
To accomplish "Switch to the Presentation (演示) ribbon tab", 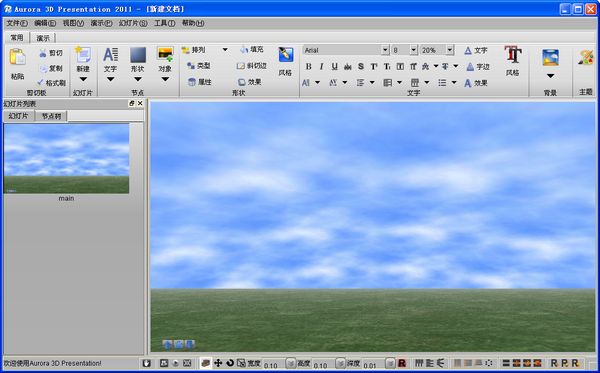I will (43, 38).
